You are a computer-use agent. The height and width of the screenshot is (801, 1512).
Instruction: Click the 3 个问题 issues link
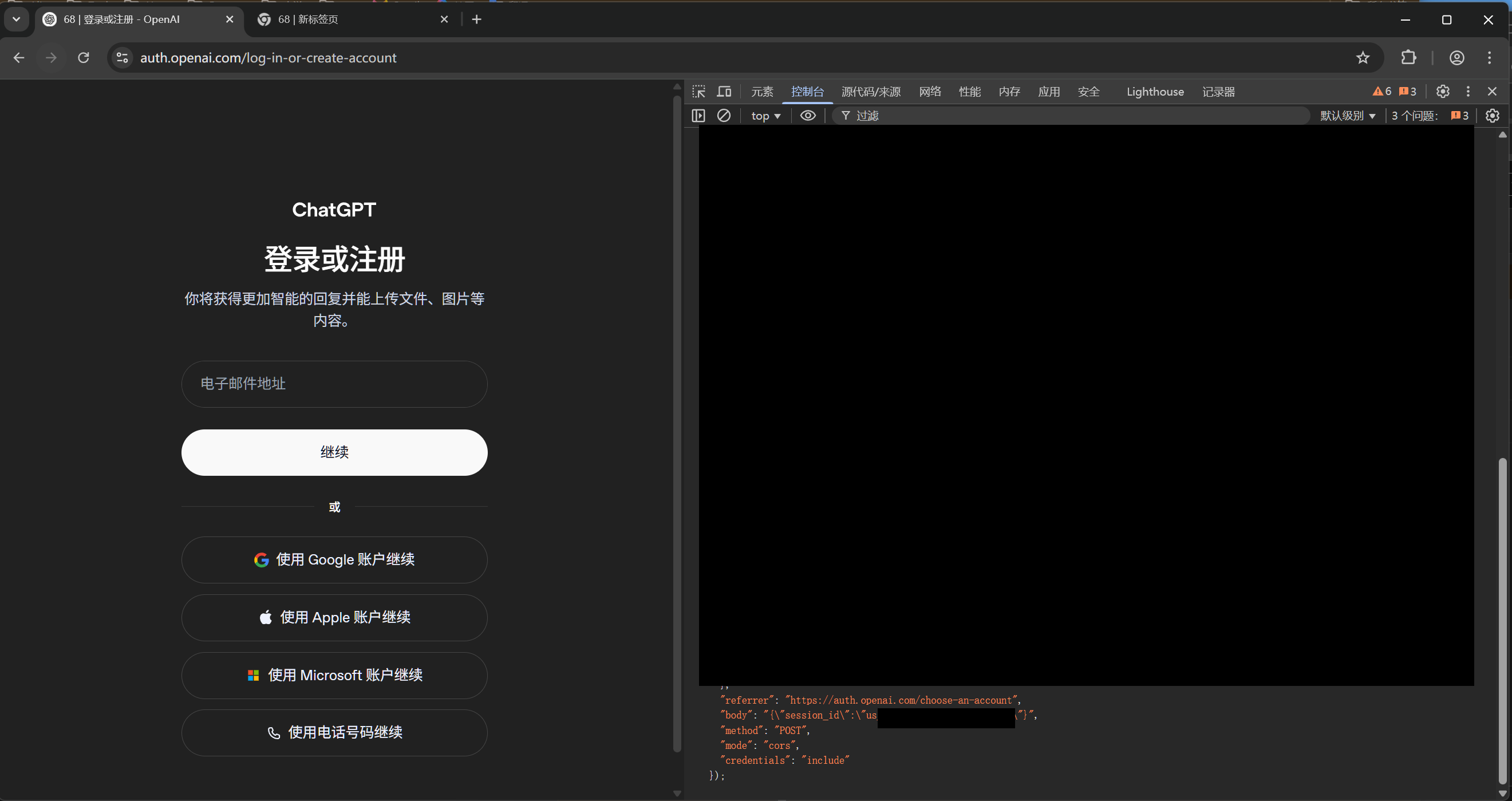(1430, 116)
